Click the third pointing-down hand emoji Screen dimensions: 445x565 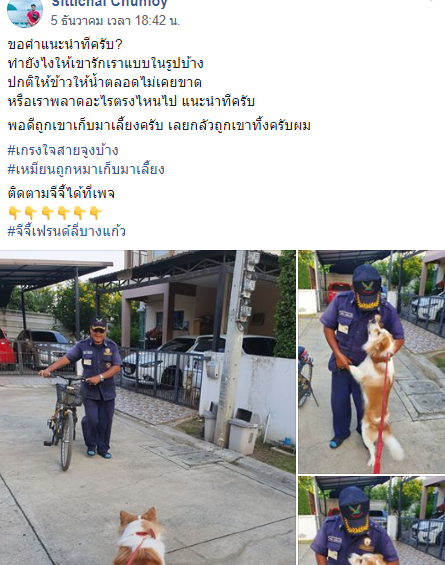[x=47, y=213]
